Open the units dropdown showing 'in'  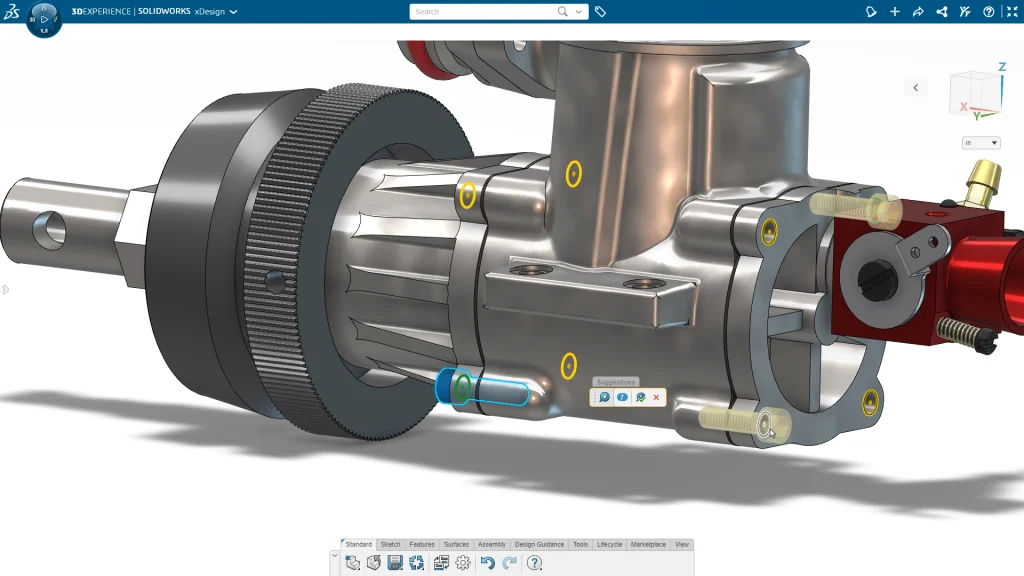[981, 143]
